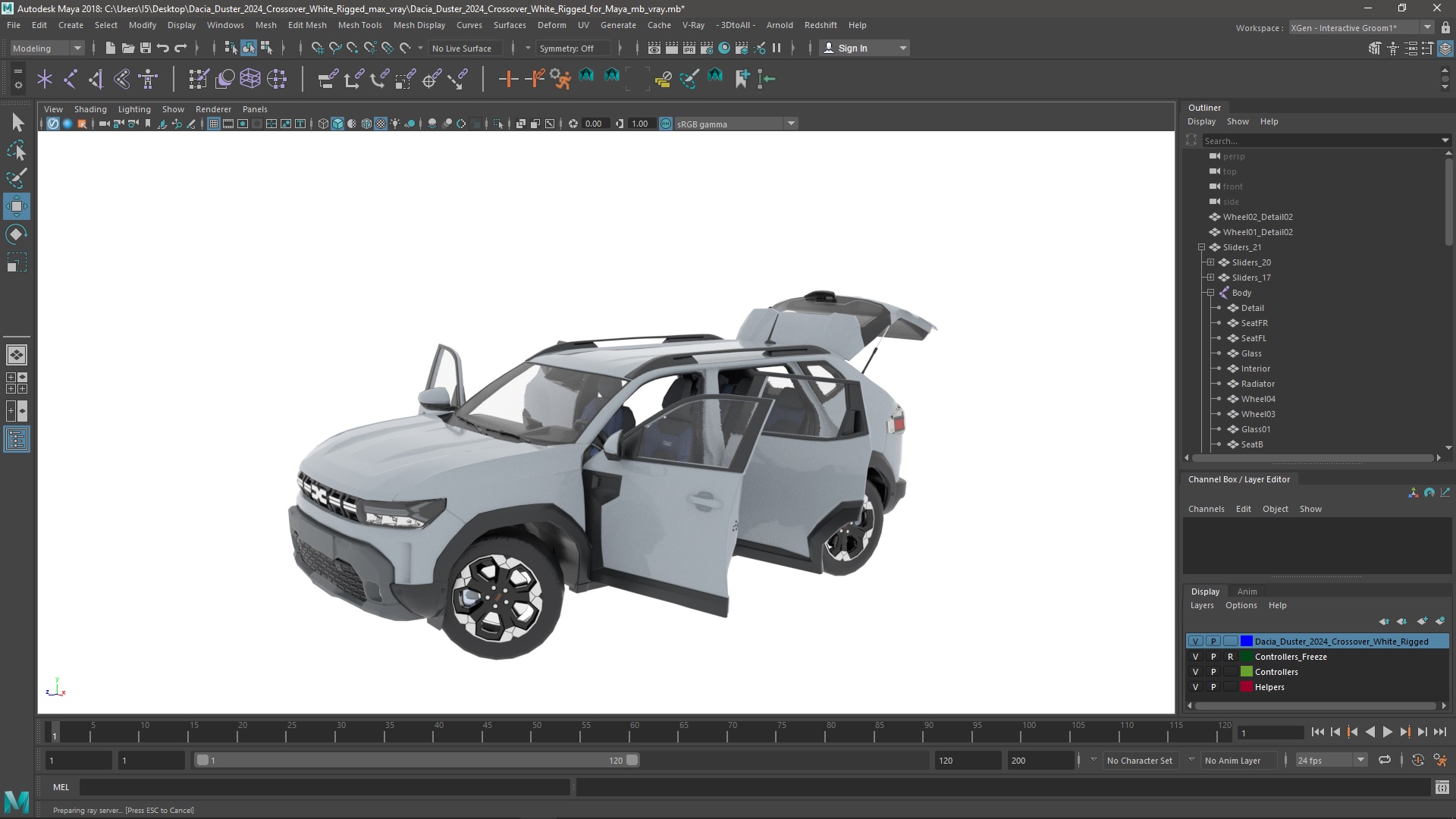This screenshot has width=1456, height=819.
Task: Open the Outliner layout icon
Action: [17, 440]
